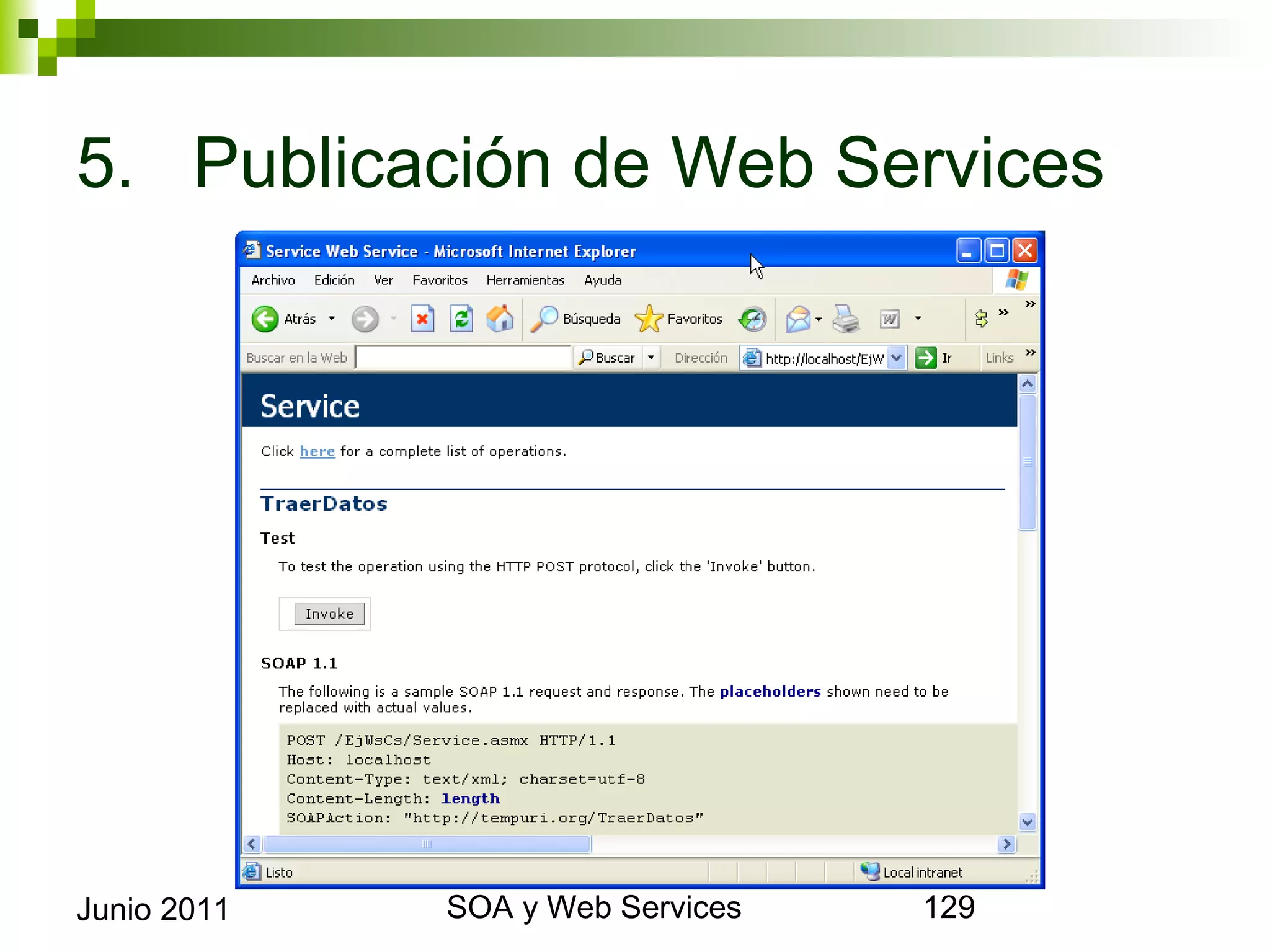
Task: Click the horizontal scrollbar right arrow
Action: click(x=1006, y=844)
